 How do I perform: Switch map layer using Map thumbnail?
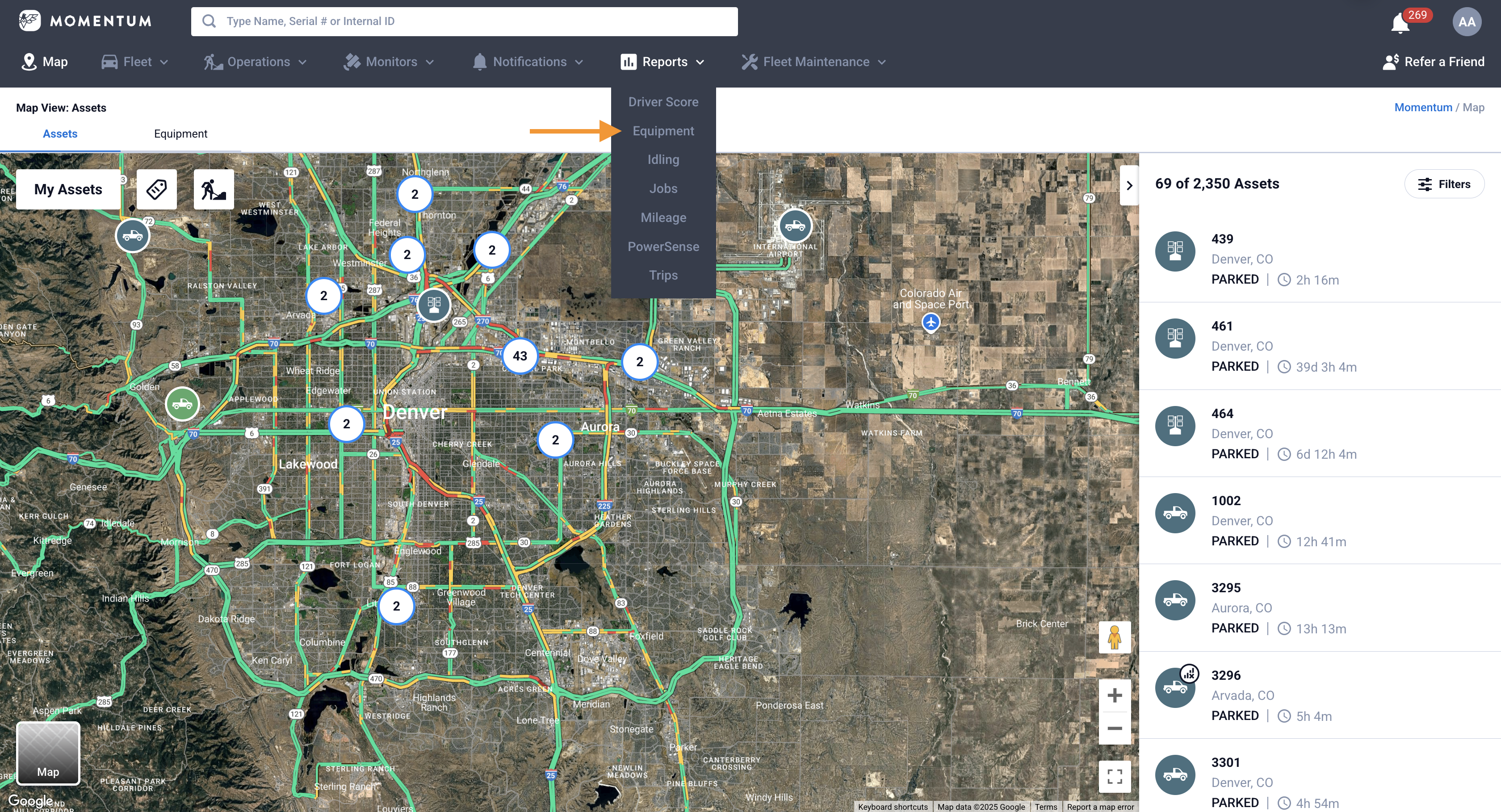48,753
